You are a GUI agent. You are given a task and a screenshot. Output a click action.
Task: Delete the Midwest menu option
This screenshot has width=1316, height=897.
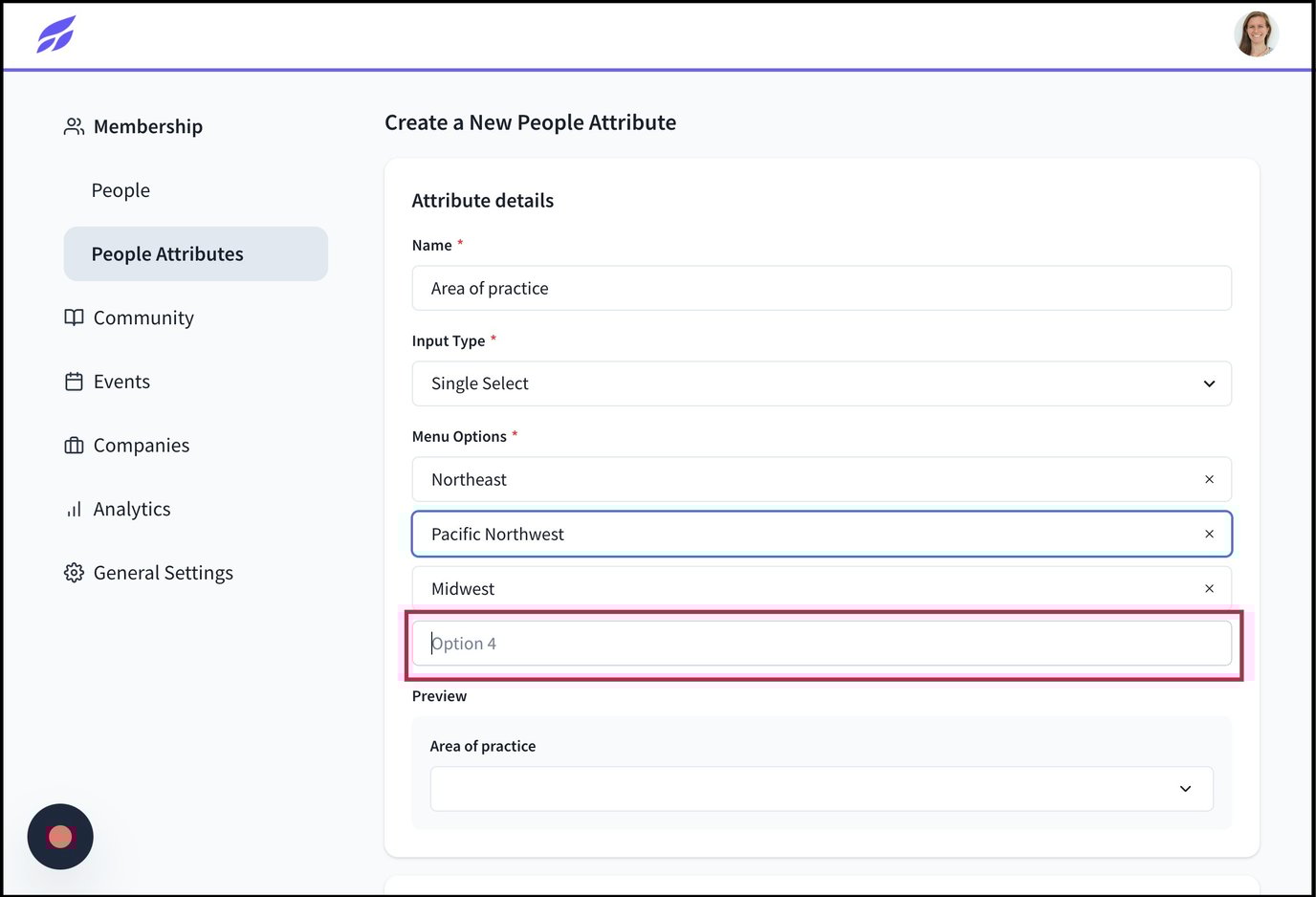pyautogui.click(x=1209, y=588)
